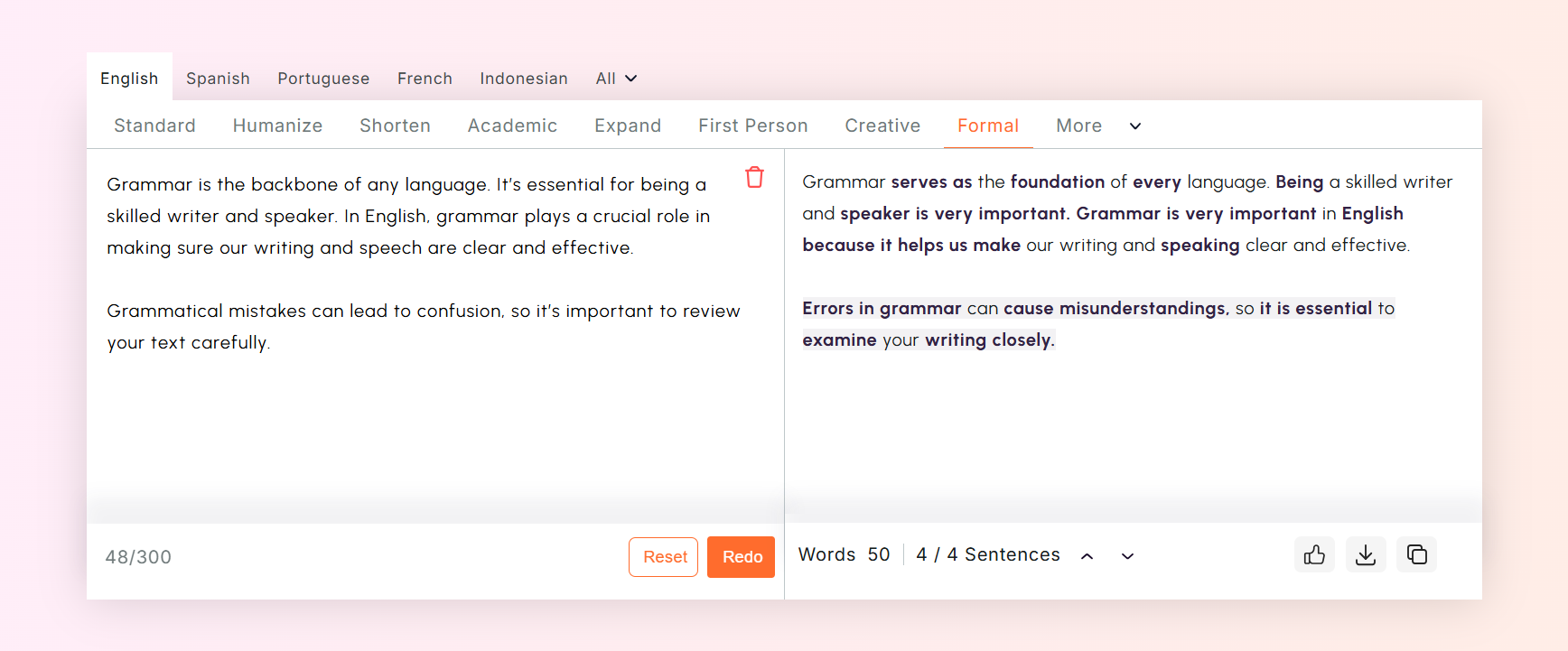
Task: Select the English language tab
Action: 129,79
